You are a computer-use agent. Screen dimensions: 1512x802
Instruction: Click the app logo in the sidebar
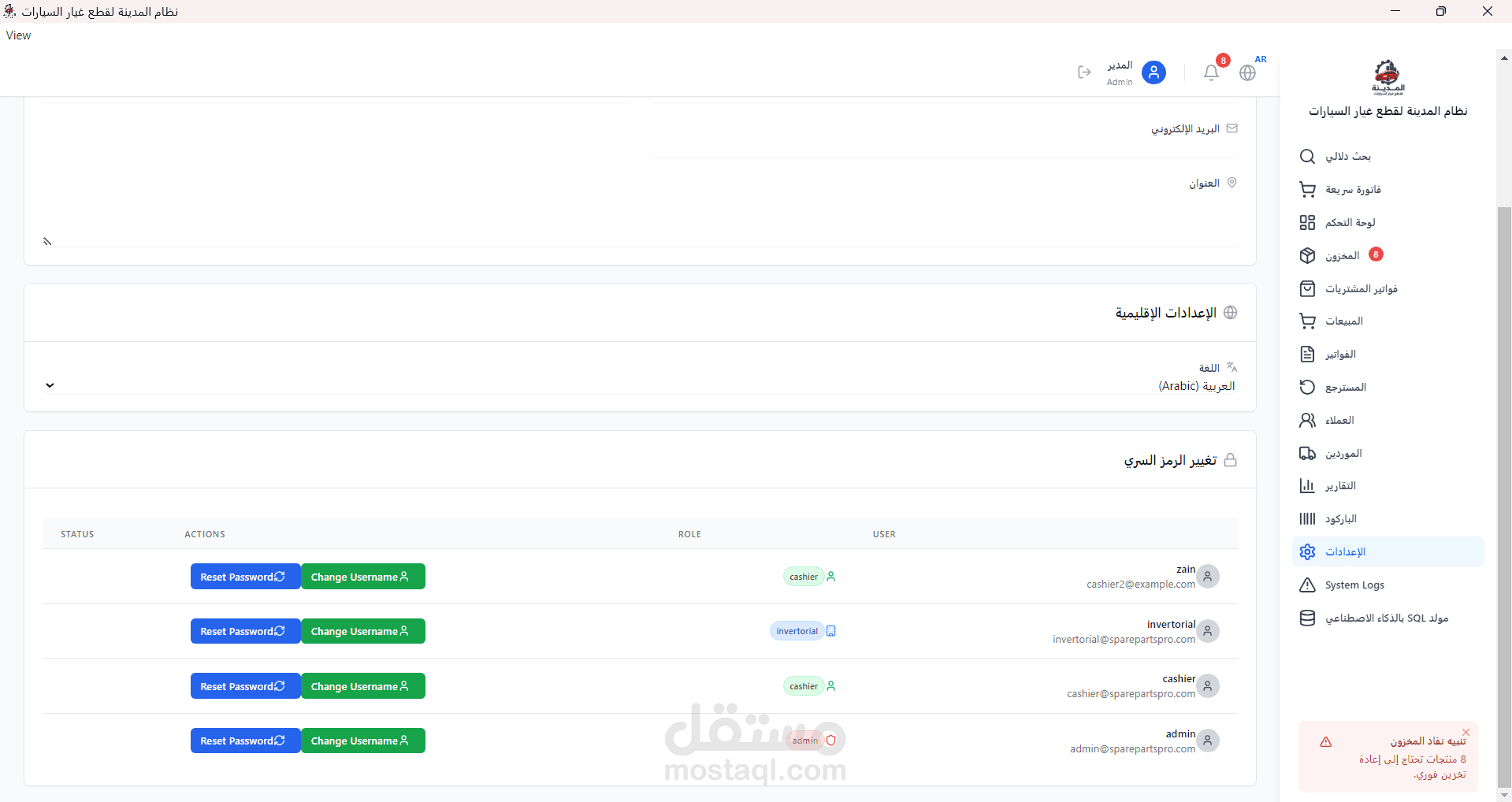tap(1387, 77)
